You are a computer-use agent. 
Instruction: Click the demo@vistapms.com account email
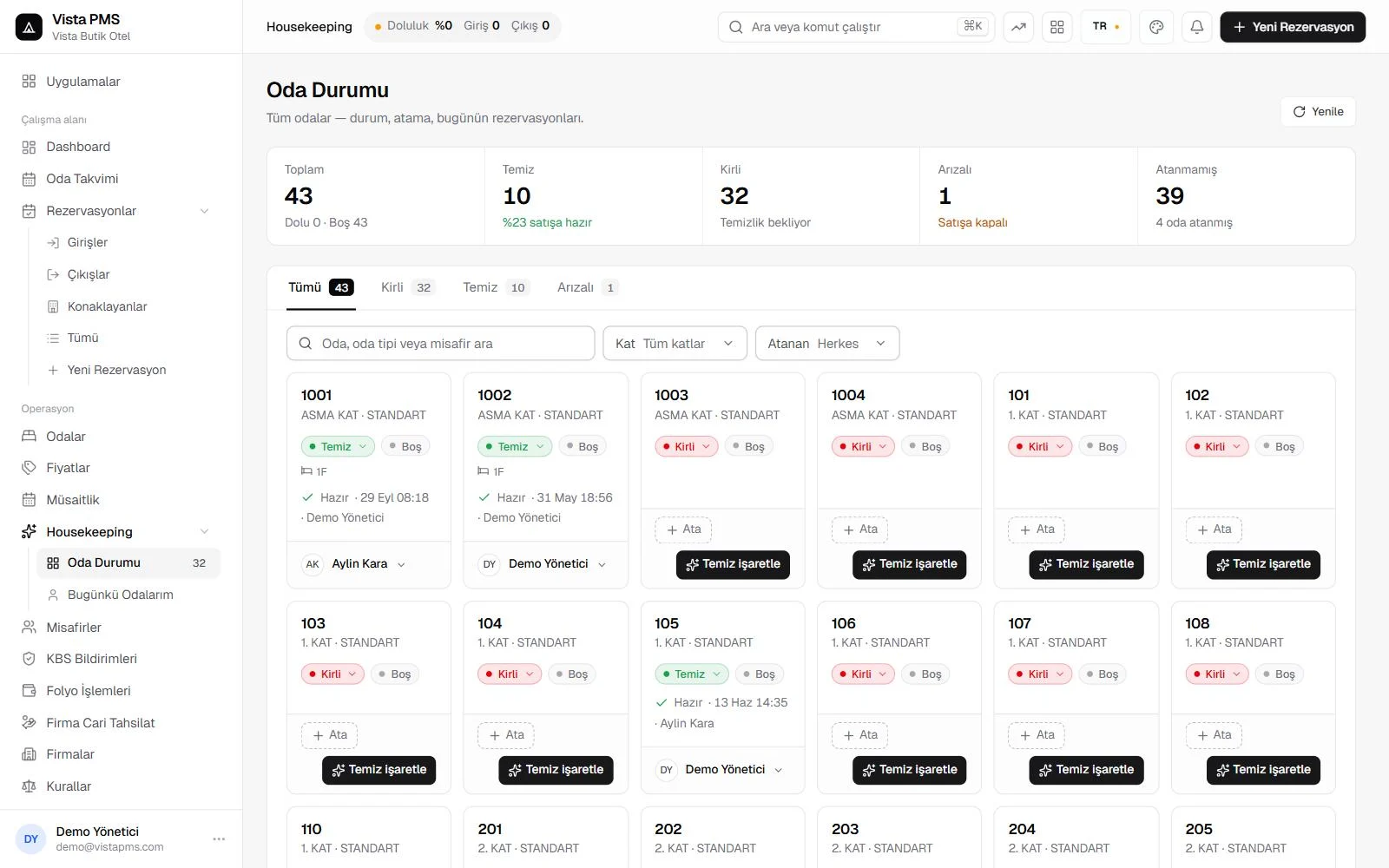coord(109,847)
